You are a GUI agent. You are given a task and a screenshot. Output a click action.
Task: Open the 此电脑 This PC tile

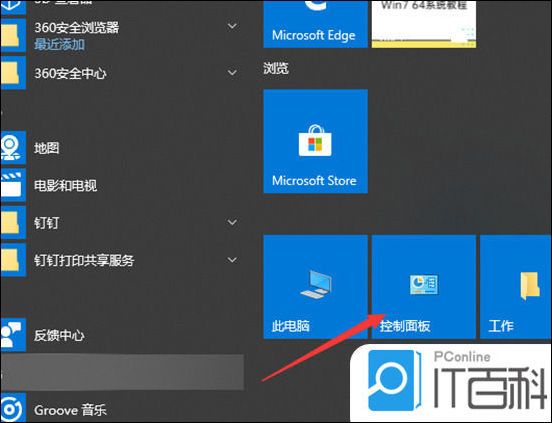pos(315,287)
